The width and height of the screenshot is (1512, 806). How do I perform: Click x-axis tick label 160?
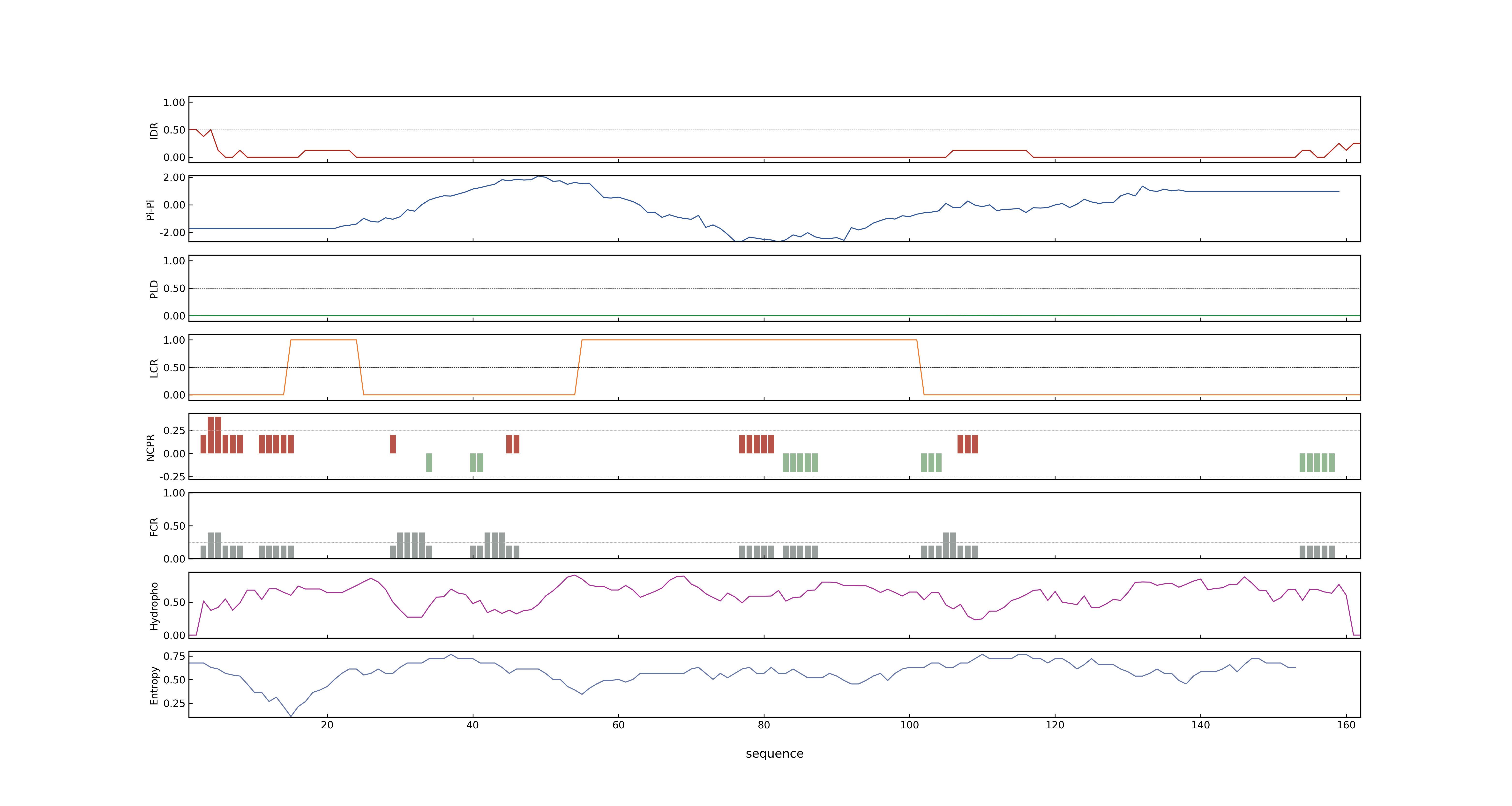coord(1346,725)
